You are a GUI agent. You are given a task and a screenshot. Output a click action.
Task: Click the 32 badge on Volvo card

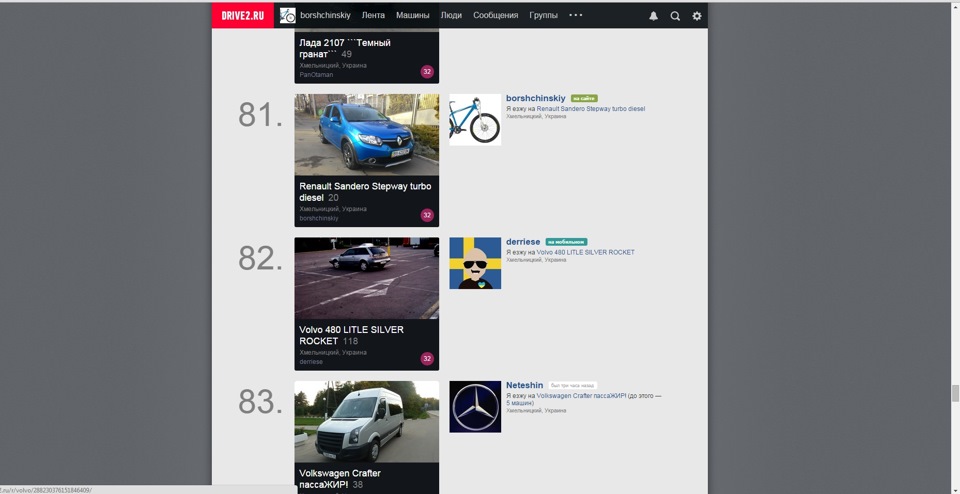(x=427, y=359)
